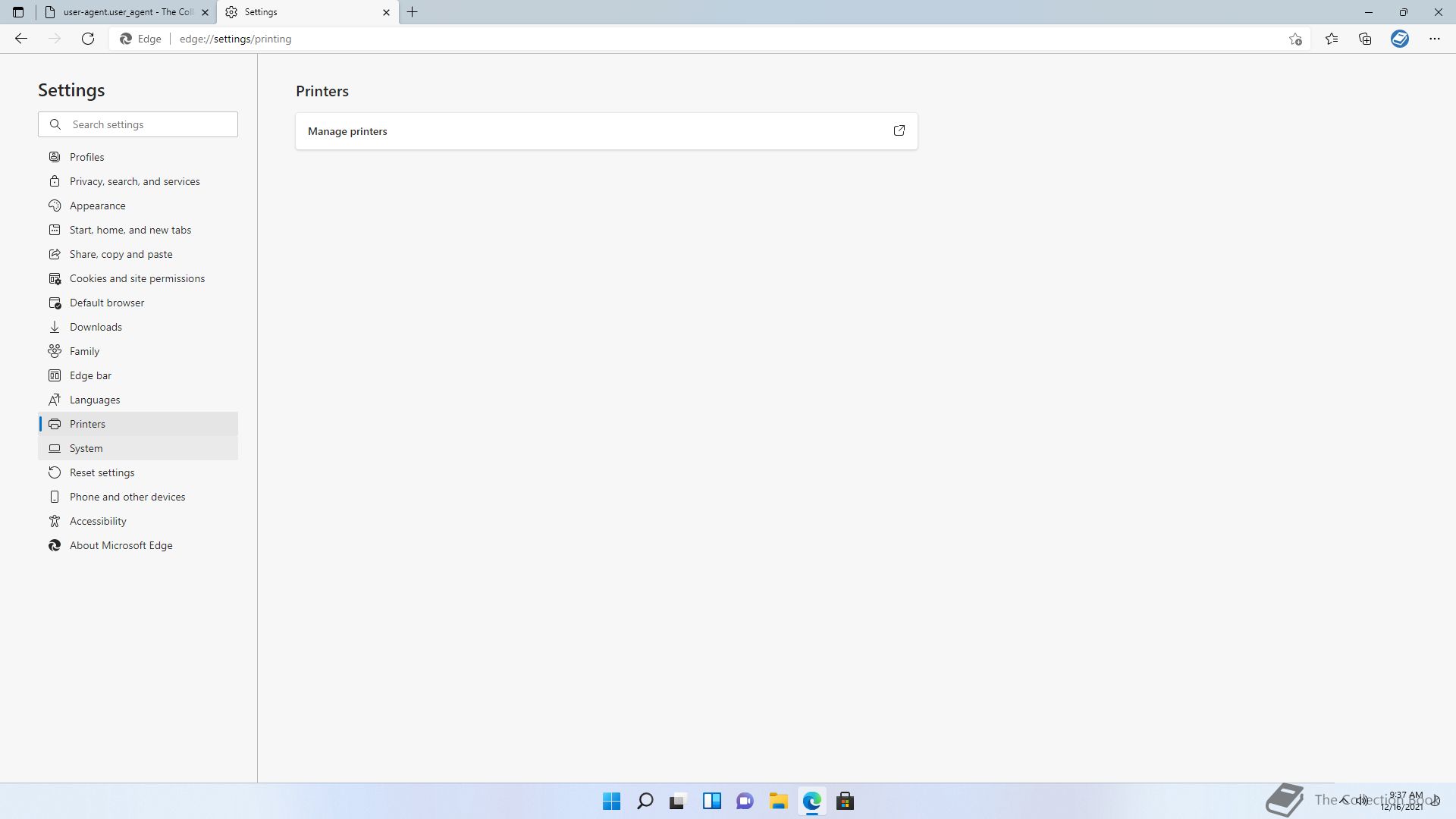Open File Explorer from the taskbar
The image size is (1456, 819).
click(778, 801)
